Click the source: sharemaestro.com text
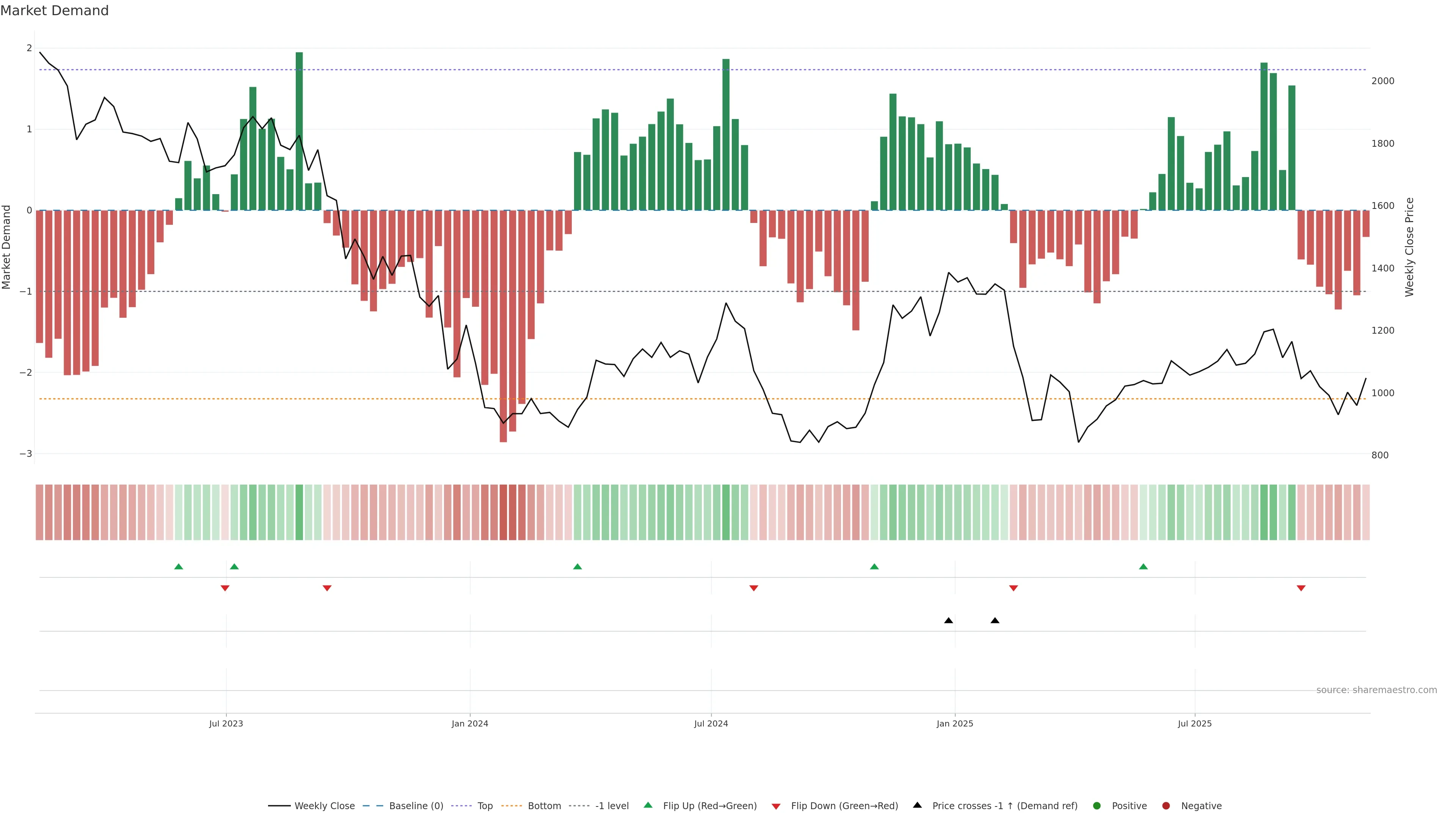The width and height of the screenshot is (1456, 819). pyautogui.click(x=1376, y=690)
